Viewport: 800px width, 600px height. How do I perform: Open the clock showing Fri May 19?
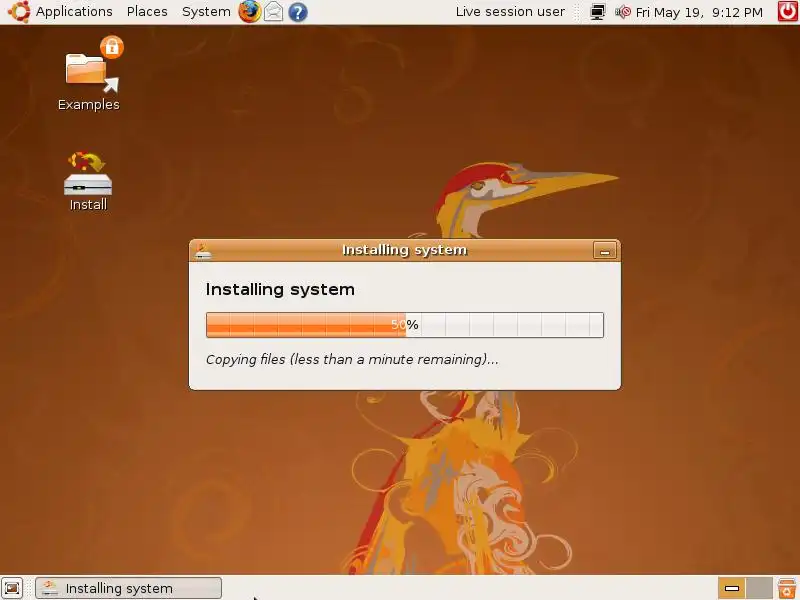point(699,12)
